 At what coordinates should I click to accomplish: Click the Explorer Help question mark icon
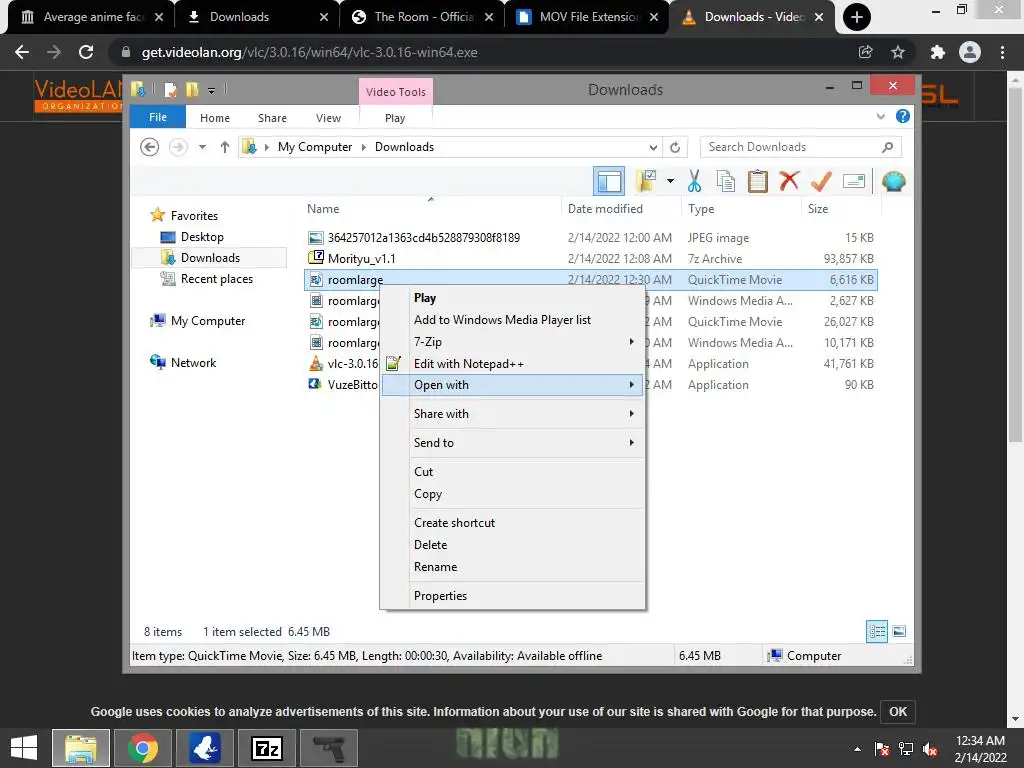(x=903, y=116)
